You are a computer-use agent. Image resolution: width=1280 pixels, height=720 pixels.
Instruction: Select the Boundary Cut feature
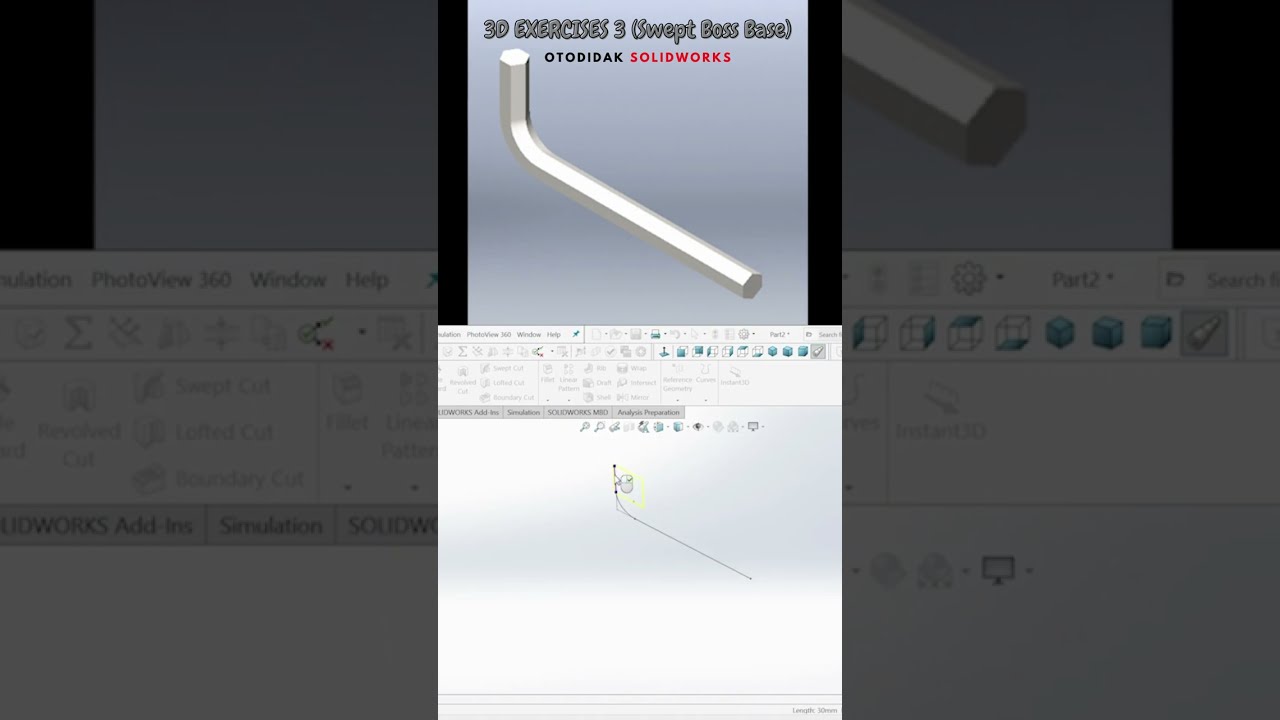pos(507,397)
